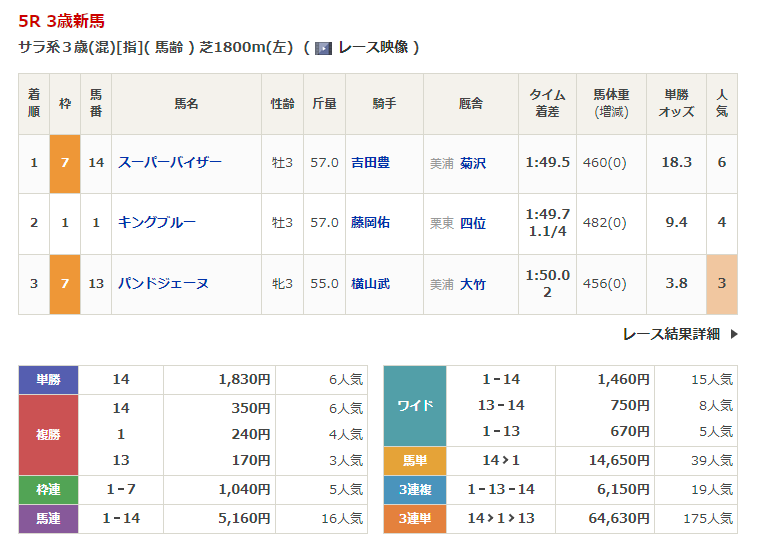This screenshot has width=759, height=544.
Task: View trainer 大竹's profile
Action: click(x=473, y=283)
